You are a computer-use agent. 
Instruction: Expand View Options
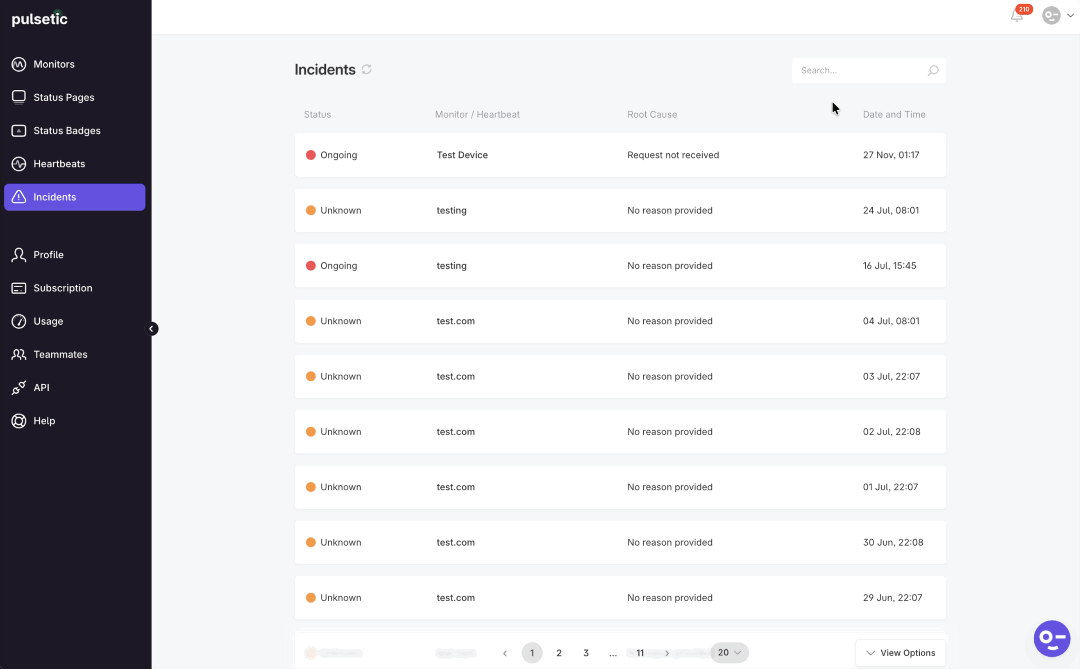tap(900, 652)
